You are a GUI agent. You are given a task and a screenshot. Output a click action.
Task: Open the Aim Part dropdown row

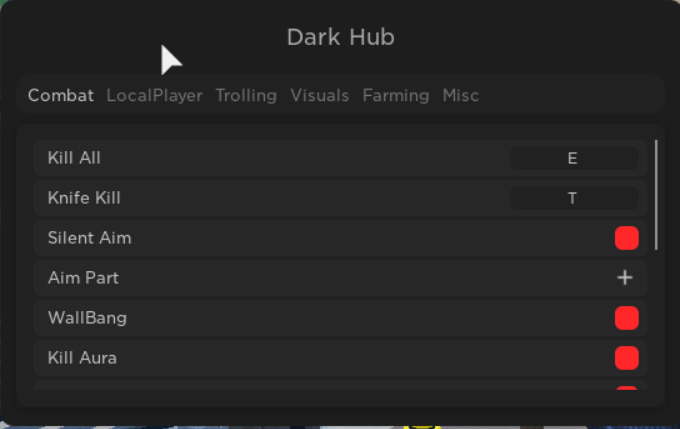pos(340,278)
